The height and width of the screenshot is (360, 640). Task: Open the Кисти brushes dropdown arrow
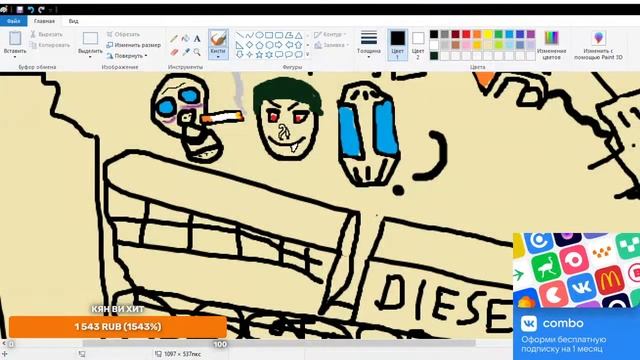(x=218, y=57)
